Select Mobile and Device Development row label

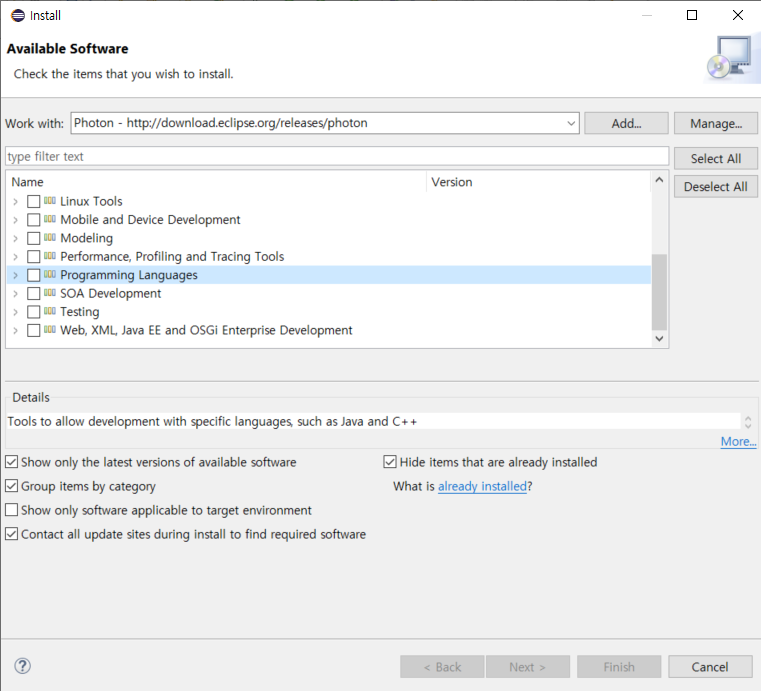pyautogui.click(x=150, y=220)
